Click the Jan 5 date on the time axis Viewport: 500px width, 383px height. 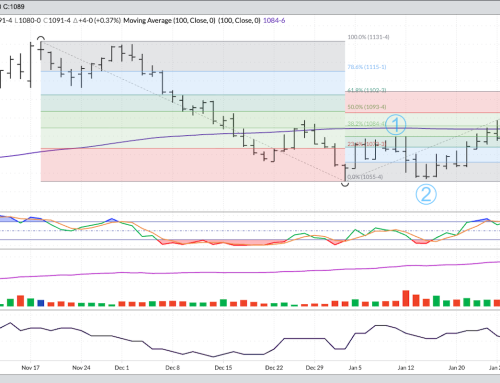pyautogui.click(x=355, y=368)
